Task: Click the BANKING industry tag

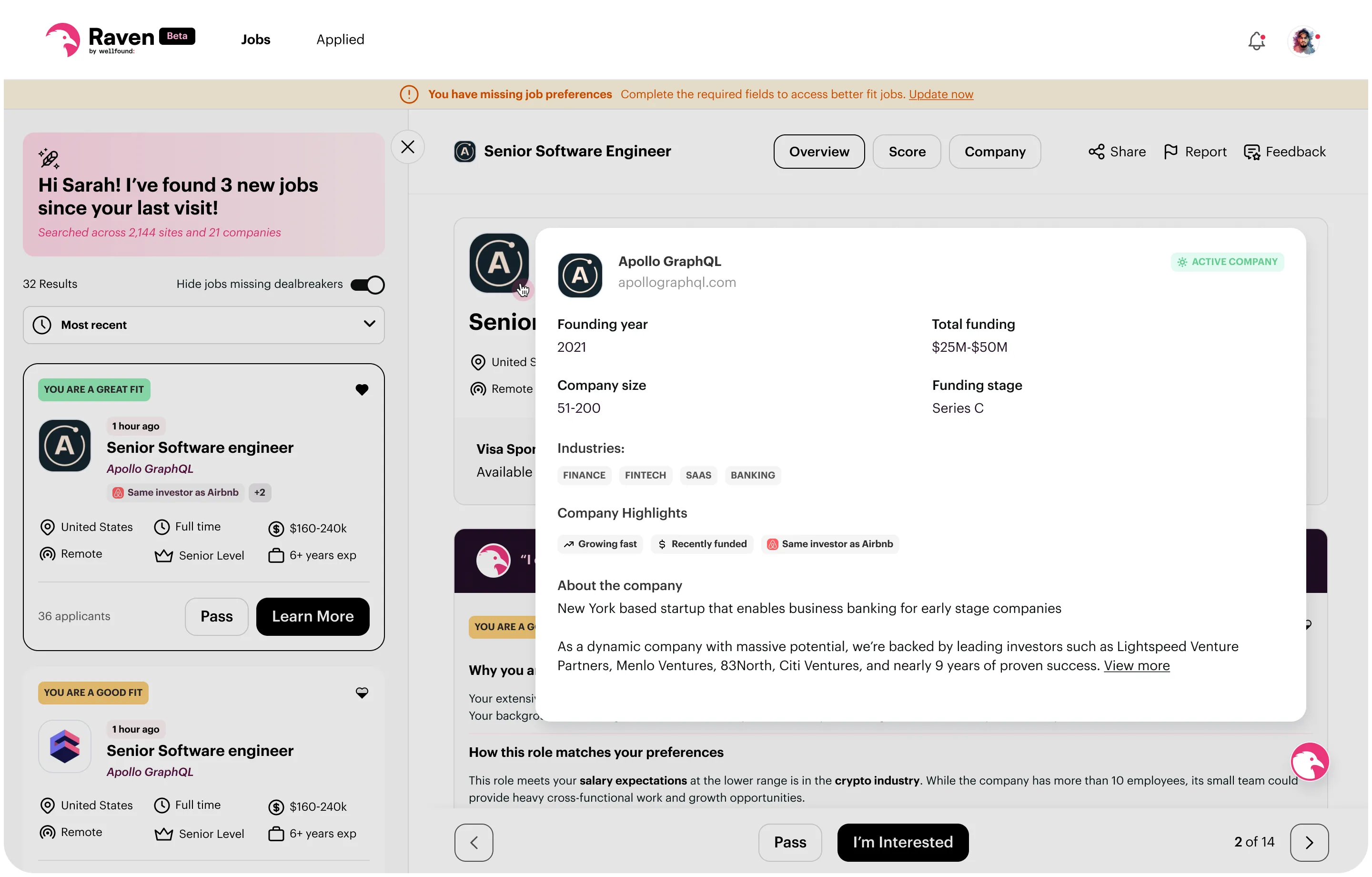Action: coord(753,476)
